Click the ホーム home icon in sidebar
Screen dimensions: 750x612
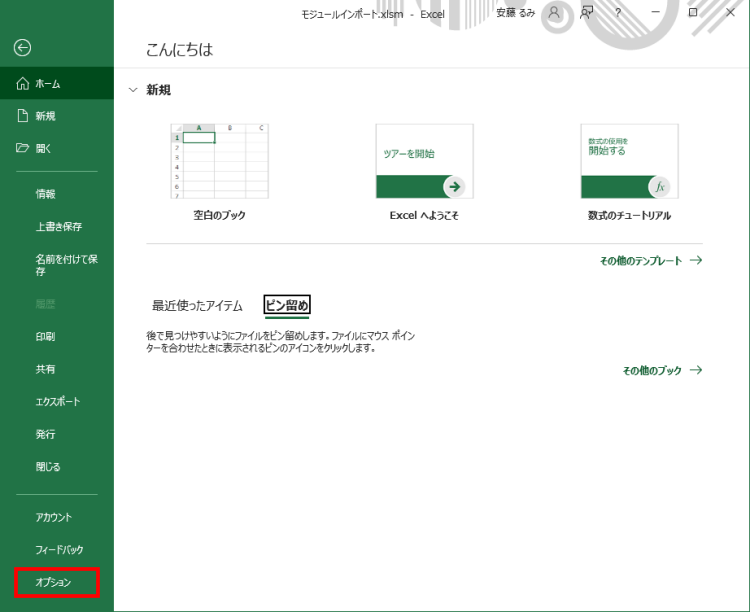[22, 84]
